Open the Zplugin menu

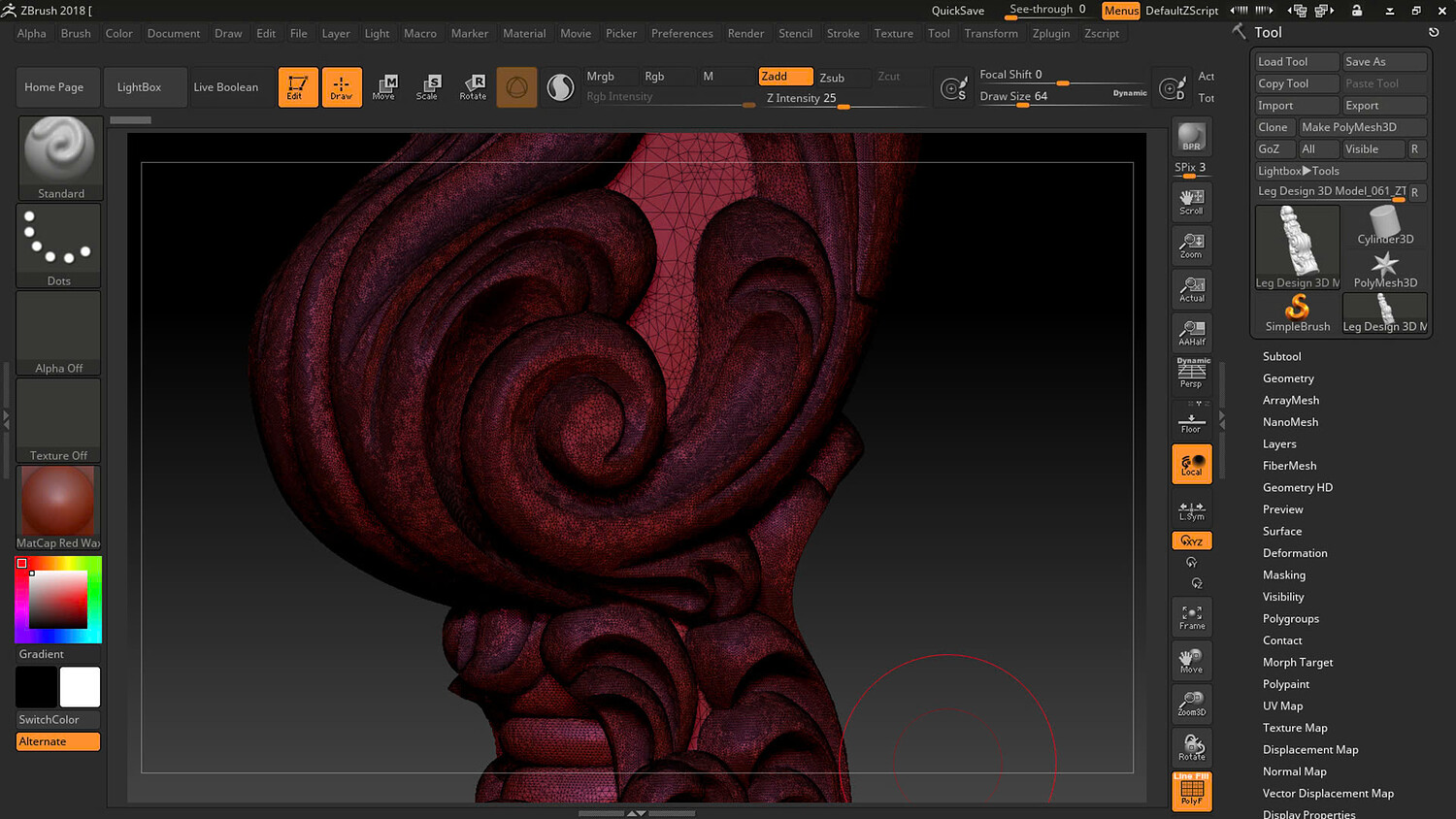(x=1050, y=33)
